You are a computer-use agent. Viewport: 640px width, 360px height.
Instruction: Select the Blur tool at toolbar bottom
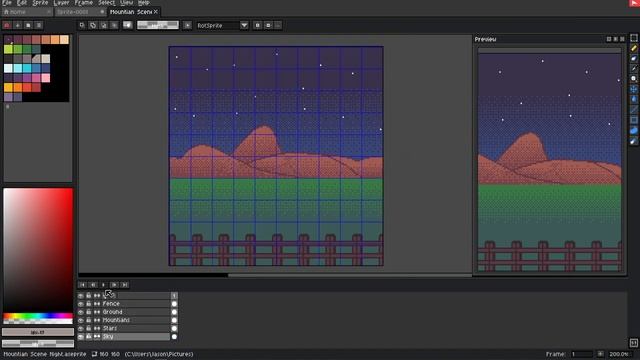633,141
